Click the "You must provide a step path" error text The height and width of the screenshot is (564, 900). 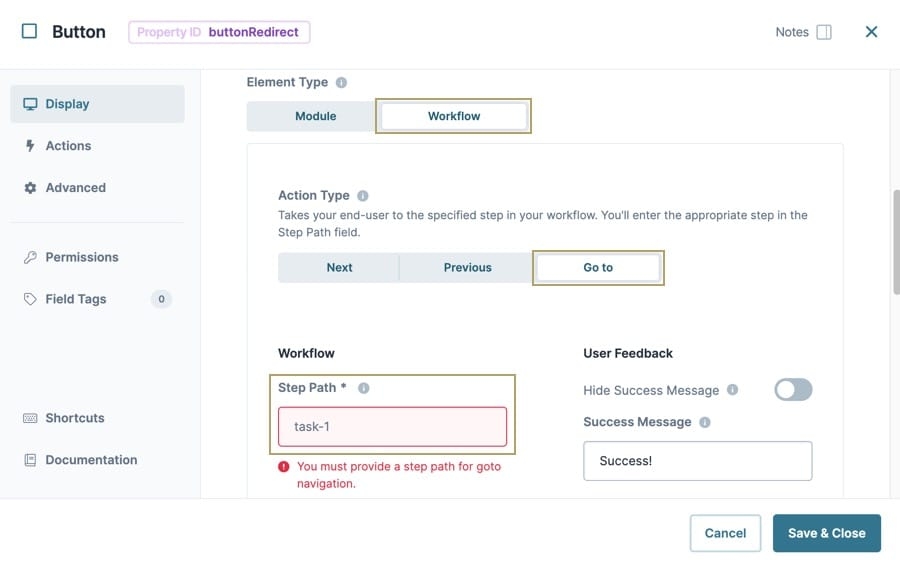pyautogui.click(x=399, y=474)
